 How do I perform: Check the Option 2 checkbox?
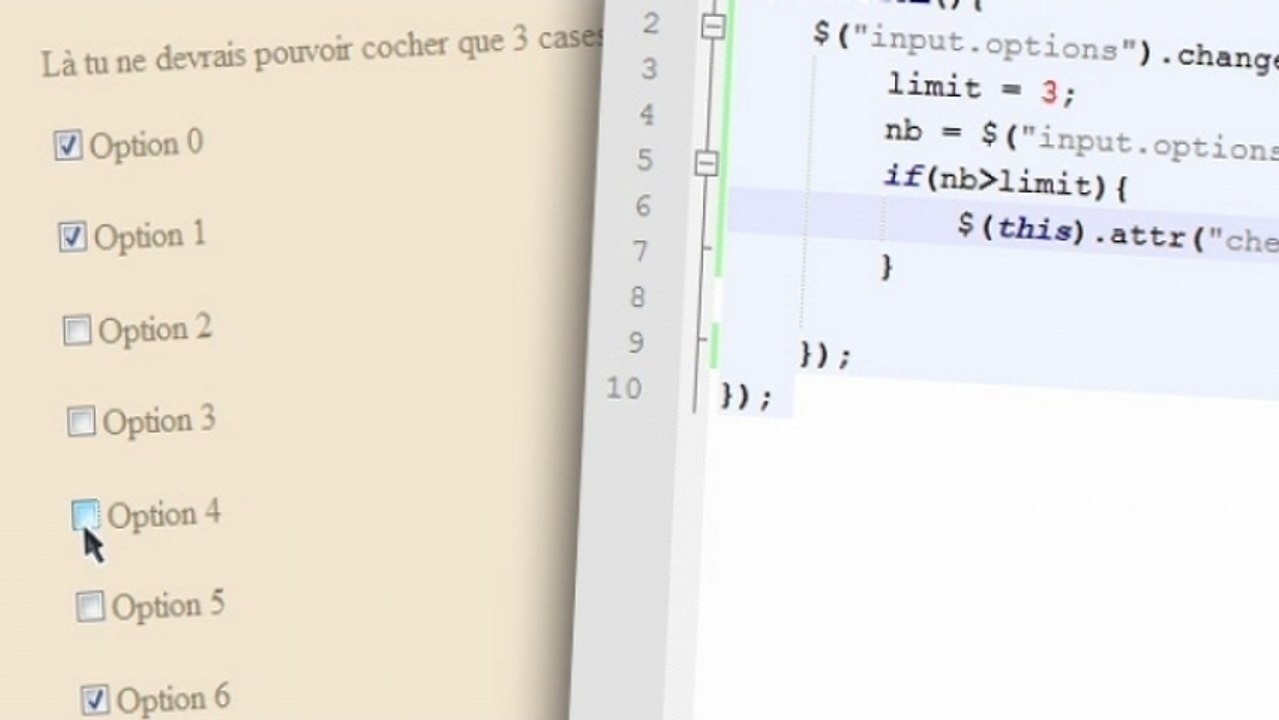pyautogui.click(x=77, y=331)
